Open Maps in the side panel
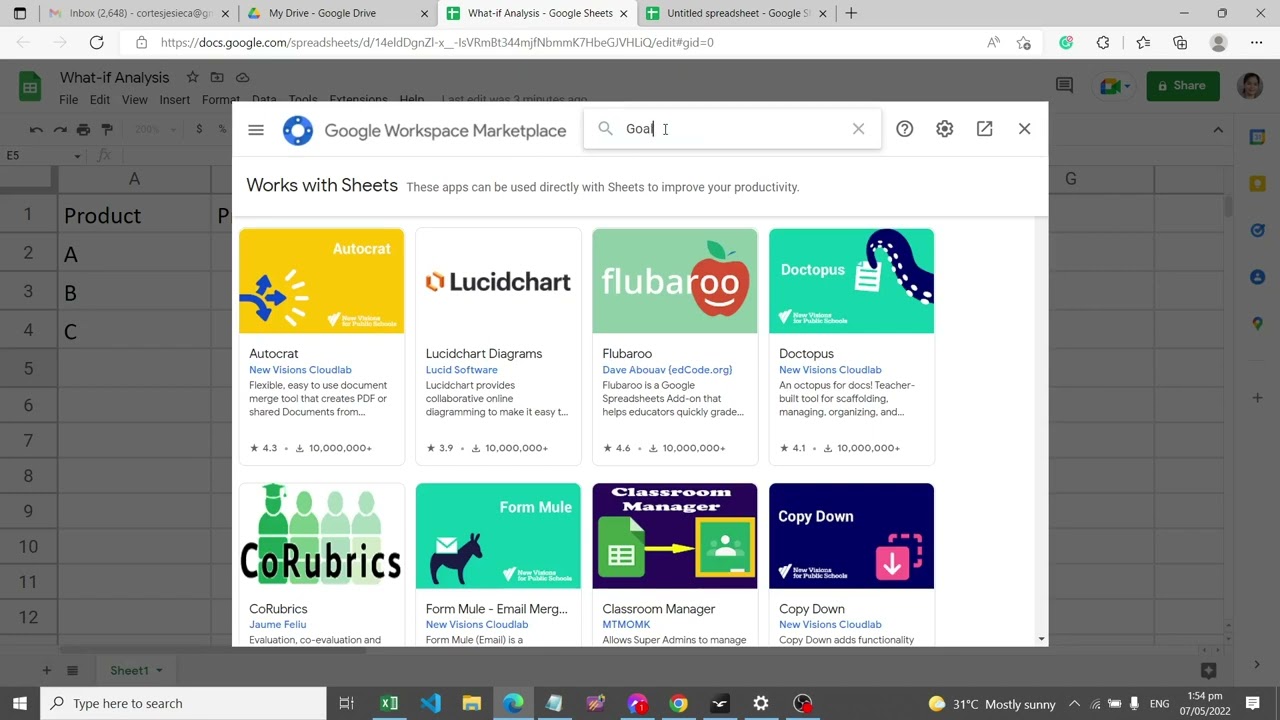 tap(1258, 324)
